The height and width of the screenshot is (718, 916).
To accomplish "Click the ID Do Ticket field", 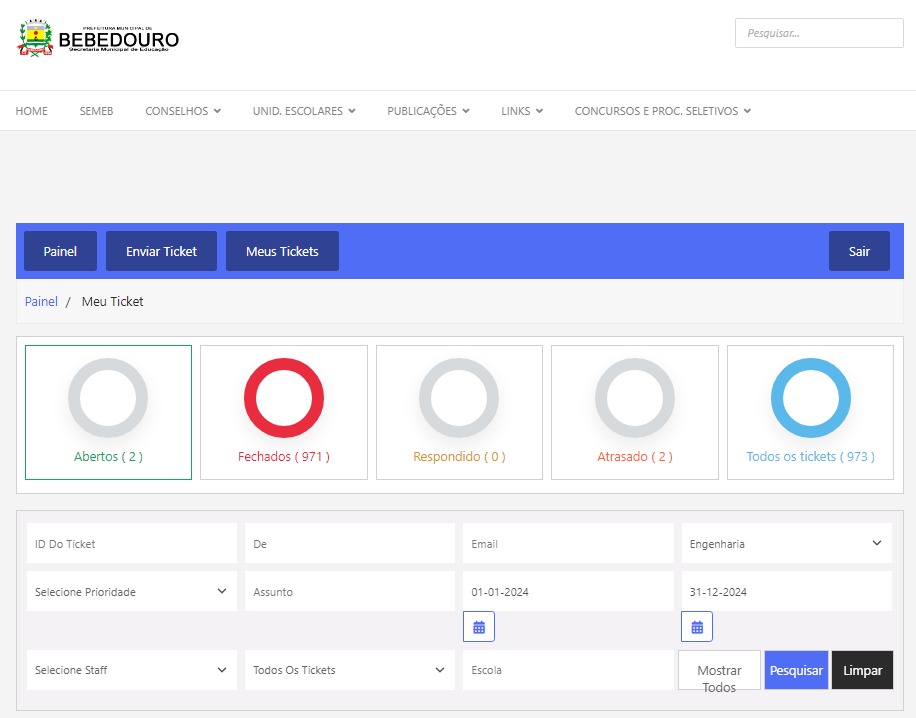I will click(x=131, y=544).
